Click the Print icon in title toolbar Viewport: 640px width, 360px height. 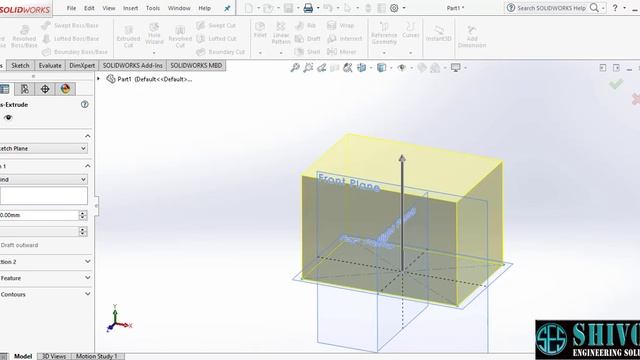pyautogui.click(x=308, y=8)
